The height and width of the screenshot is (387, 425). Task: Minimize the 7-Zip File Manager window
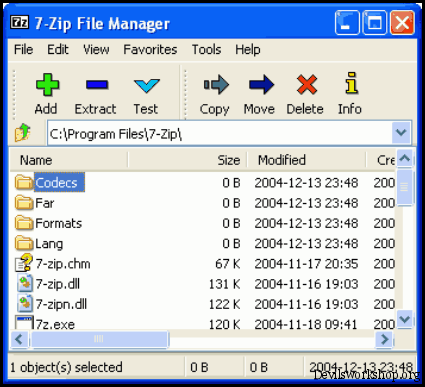pos(347,23)
